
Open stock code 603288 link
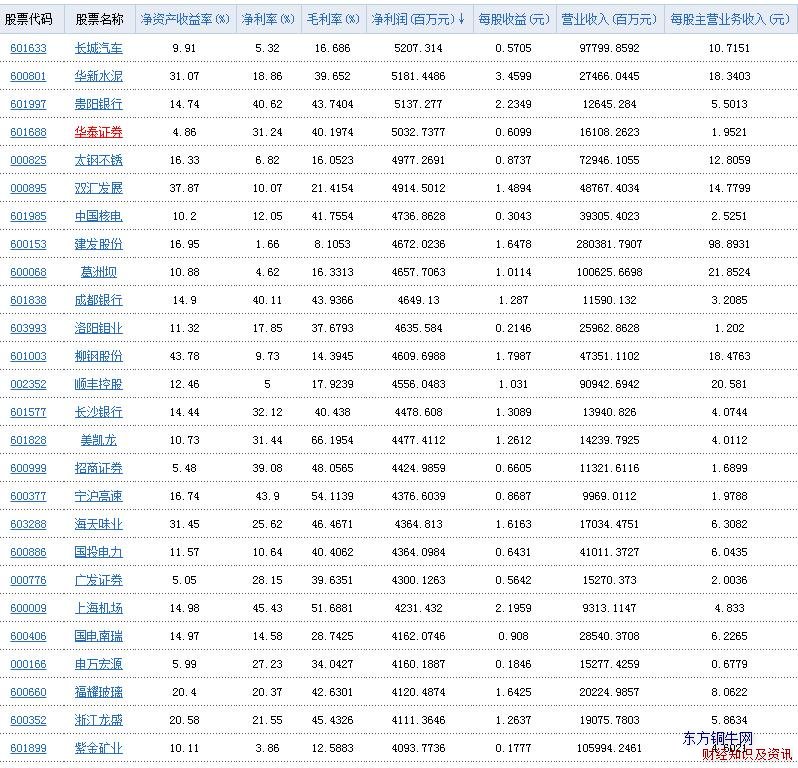point(28,524)
